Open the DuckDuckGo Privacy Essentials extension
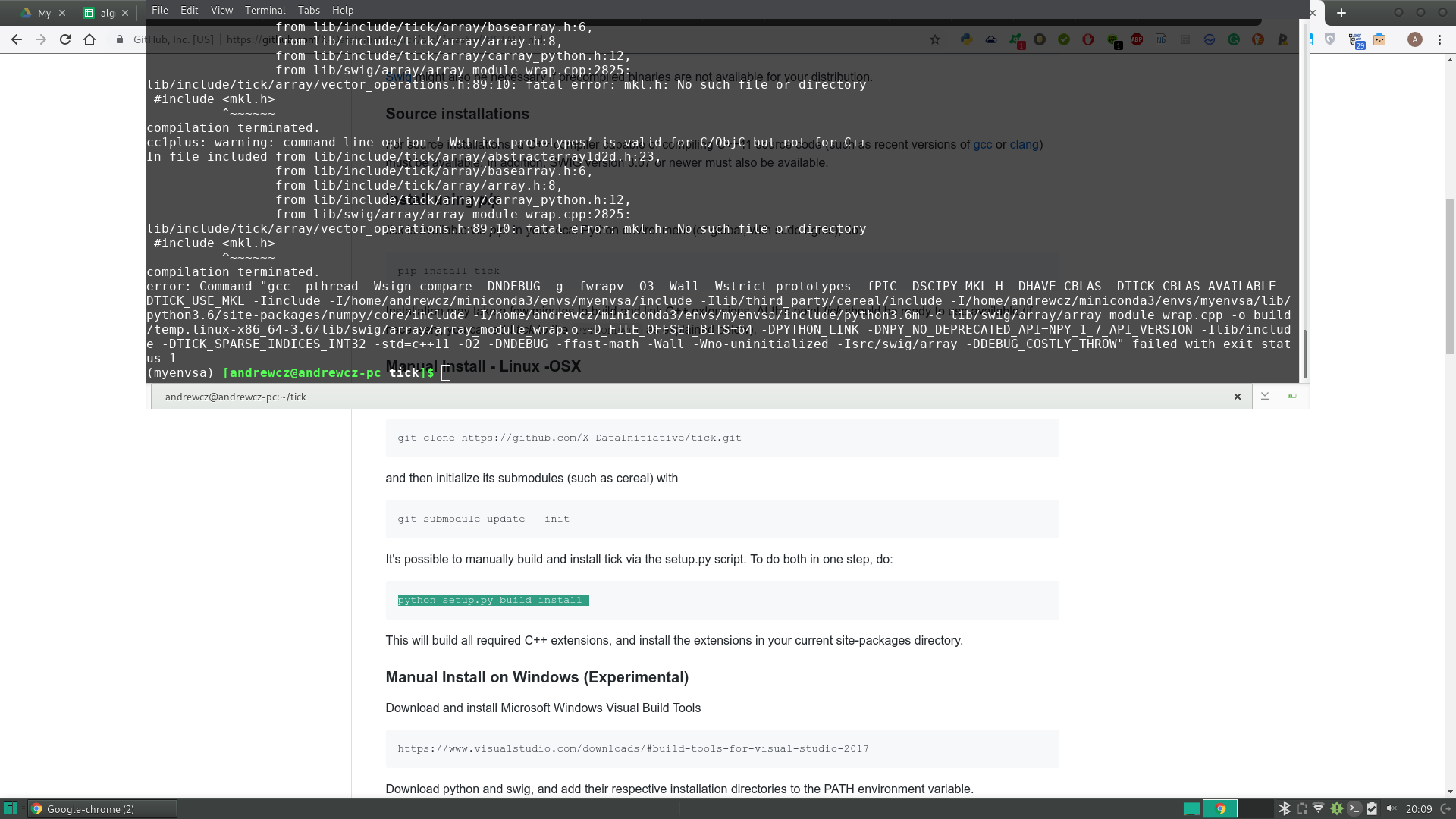1456x819 pixels. coord(1259,39)
